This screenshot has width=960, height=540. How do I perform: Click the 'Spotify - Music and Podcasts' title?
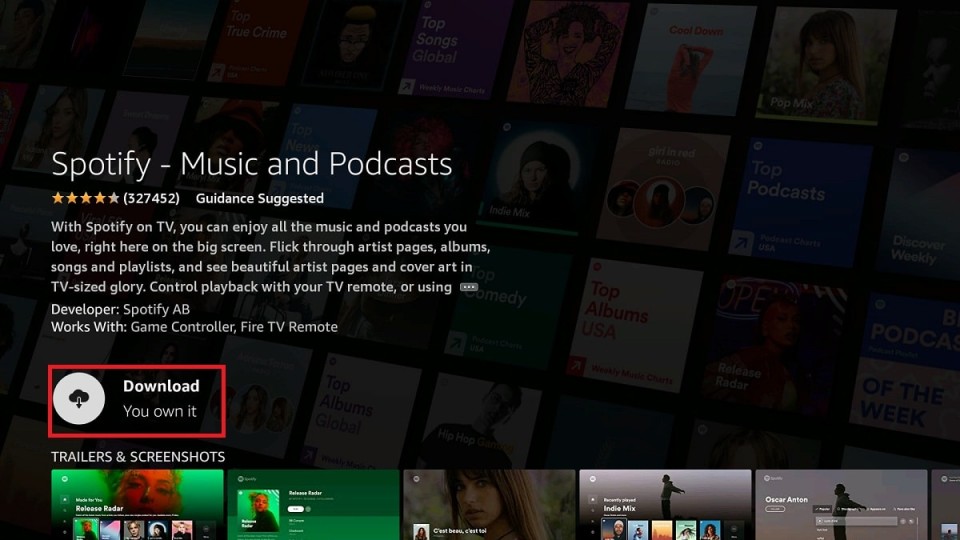pos(252,163)
